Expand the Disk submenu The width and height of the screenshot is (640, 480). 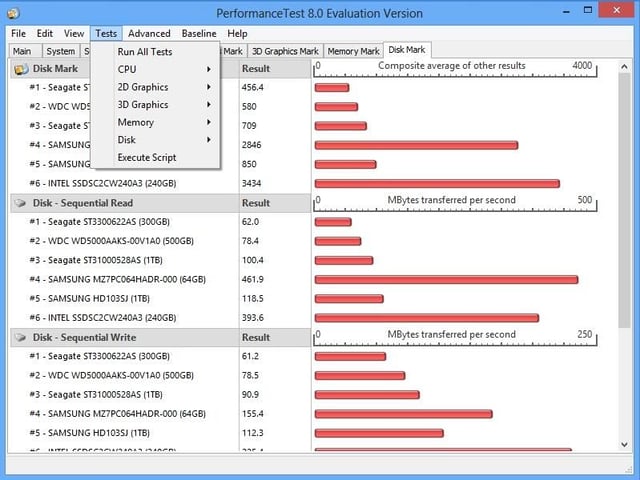[156, 140]
